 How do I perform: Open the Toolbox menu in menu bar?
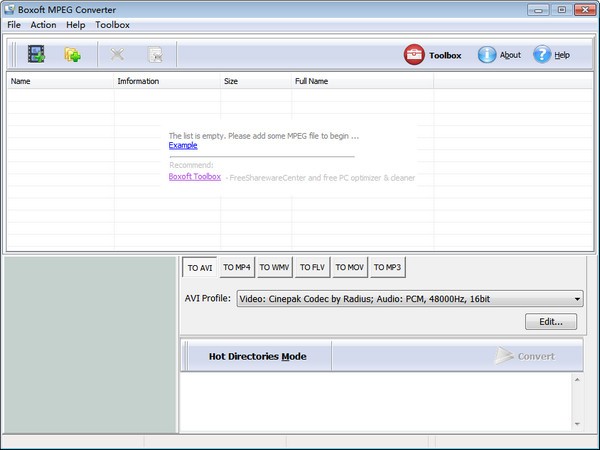[112, 24]
